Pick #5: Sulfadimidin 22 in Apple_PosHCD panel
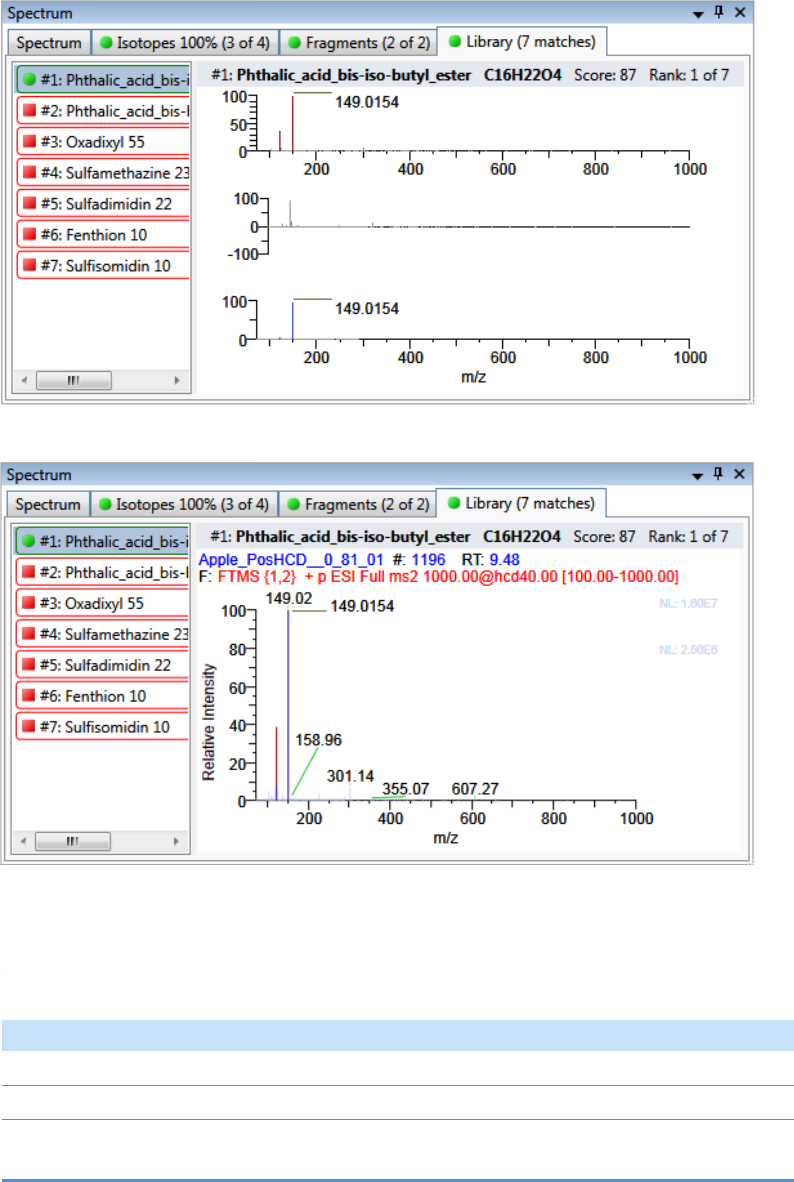Viewport: 794px width, 1182px height. 102,665
